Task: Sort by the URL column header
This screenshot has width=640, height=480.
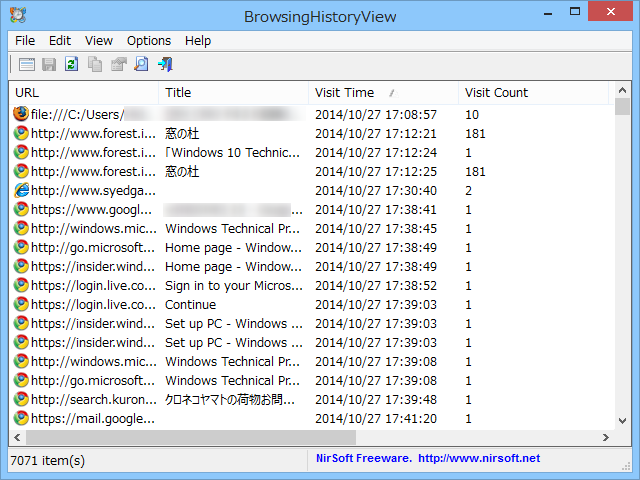Action: coord(84,93)
